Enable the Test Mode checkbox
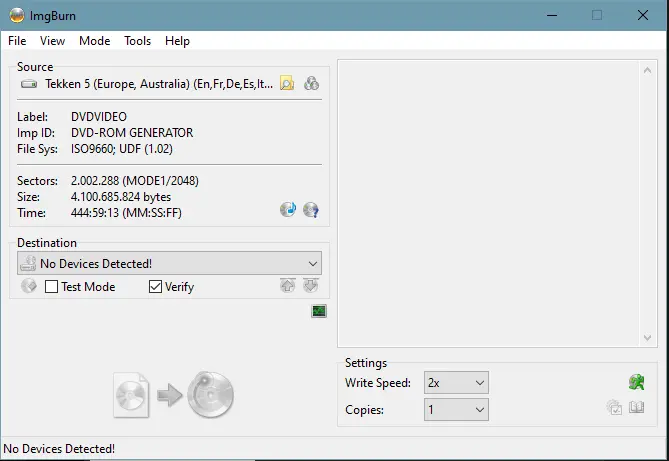This screenshot has width=669, height=461. 51,286
